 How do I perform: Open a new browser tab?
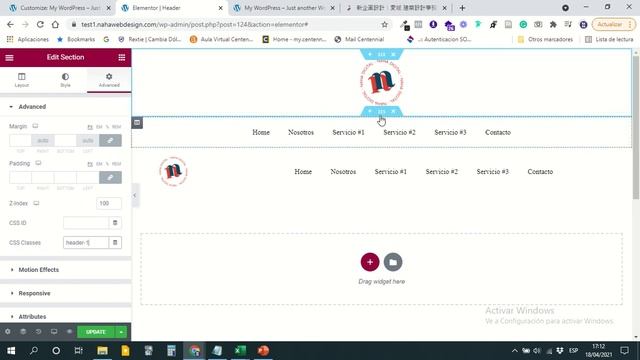pos(462,8)
